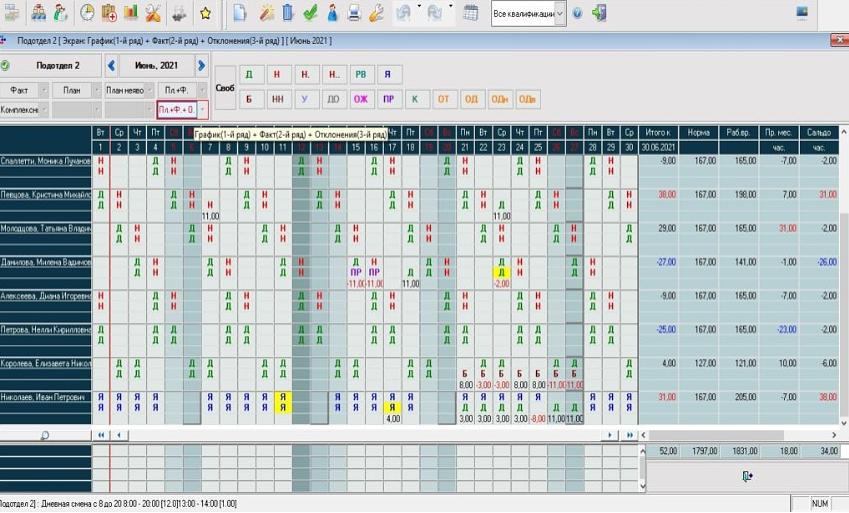This screenshot has width=849, height=513.
Task: Toggle the РВ shift code button
Action: (361, 75)
